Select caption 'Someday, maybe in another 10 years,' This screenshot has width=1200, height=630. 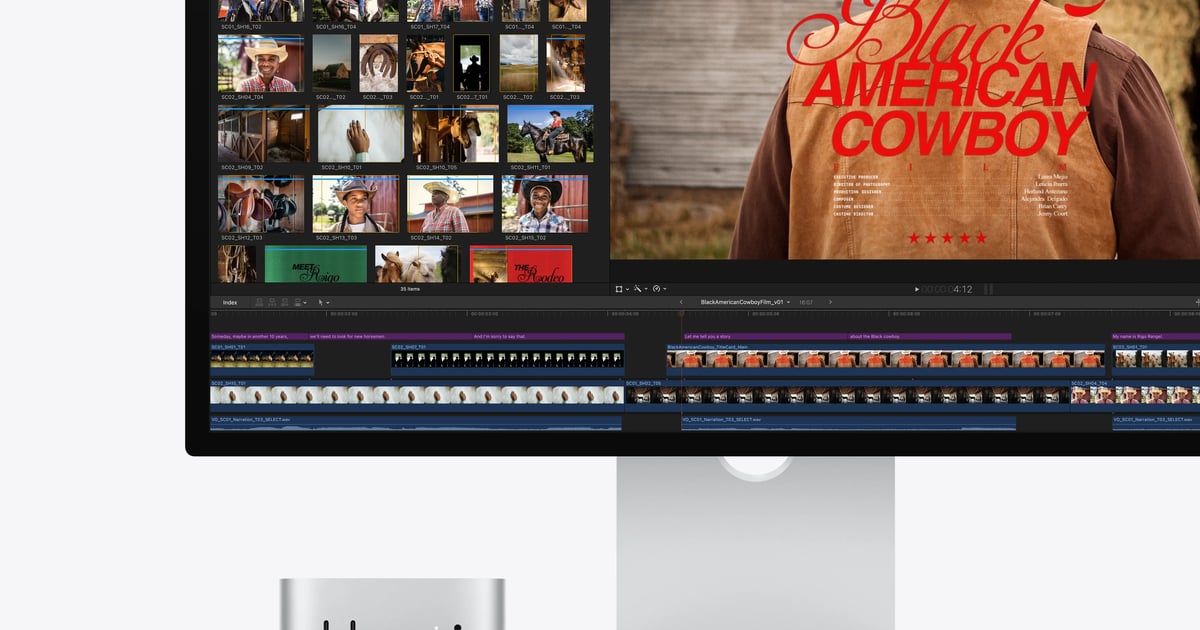click(259, 337)
